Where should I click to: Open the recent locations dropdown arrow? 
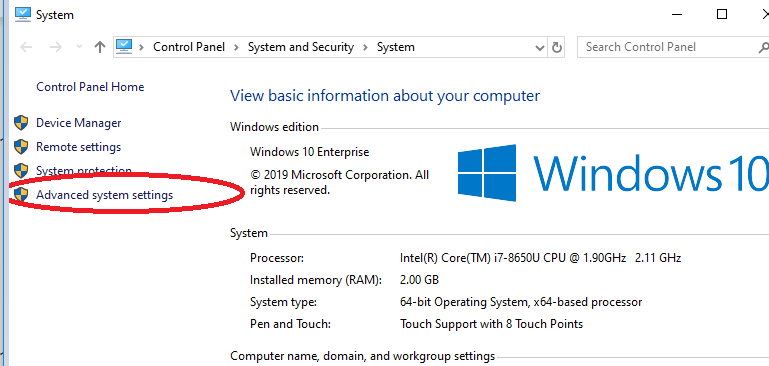pyautogui.click(x=79, y=47)
